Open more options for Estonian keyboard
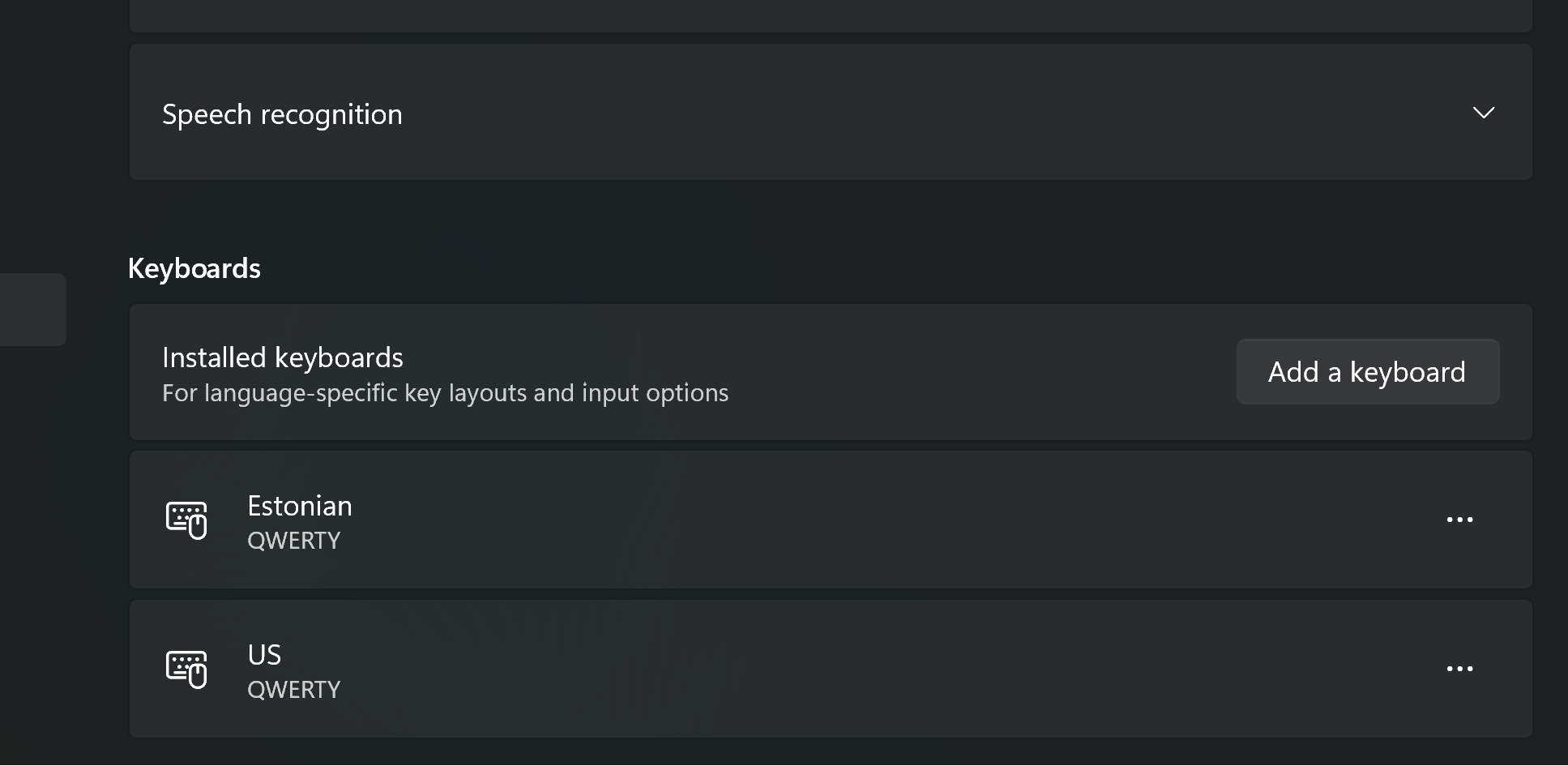 [x=1459, y=520]
